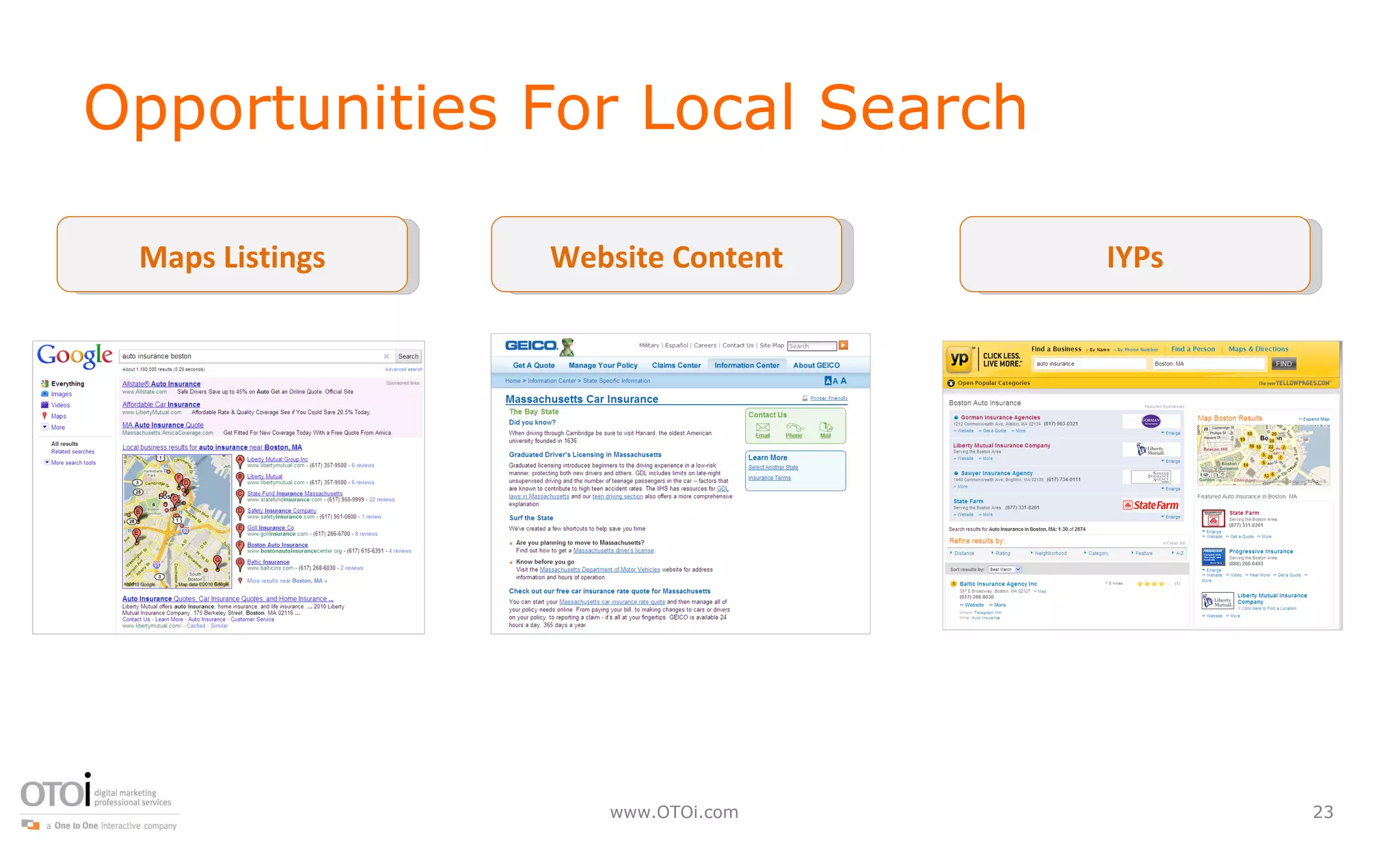Select the medium text size A icon on GEICO
The image size is (1400, 850).
835,381
